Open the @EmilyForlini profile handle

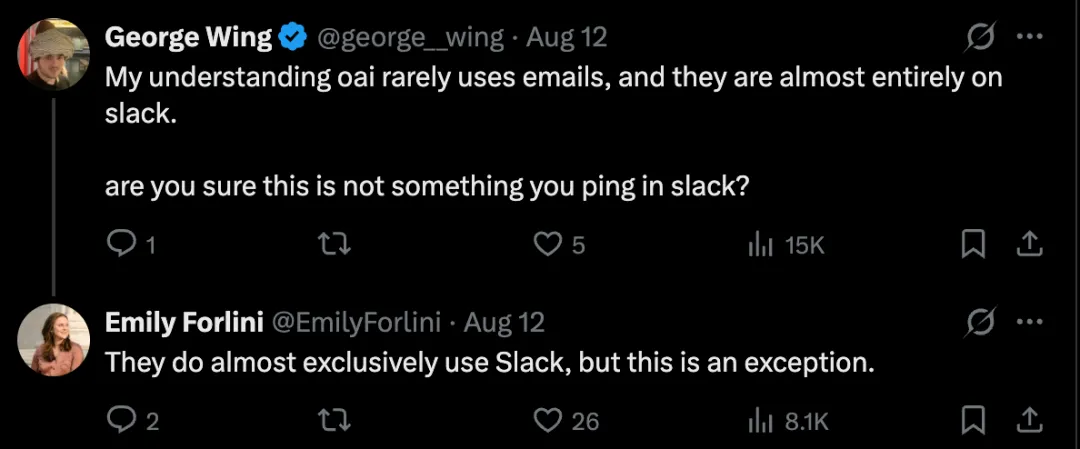pyautogui.click(x=357, y=322)
